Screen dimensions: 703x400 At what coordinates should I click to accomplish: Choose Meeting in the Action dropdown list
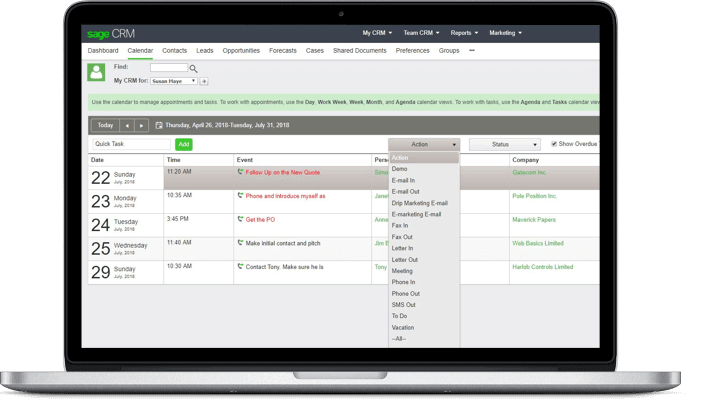pyautogui.click(x=402, y=271)
